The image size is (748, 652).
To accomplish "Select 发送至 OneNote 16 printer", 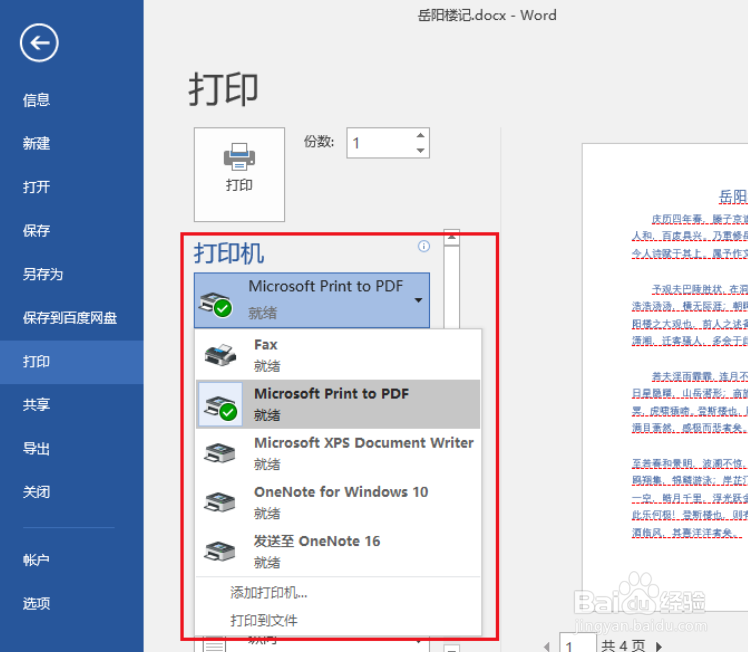I will click(x=338, y=551).
